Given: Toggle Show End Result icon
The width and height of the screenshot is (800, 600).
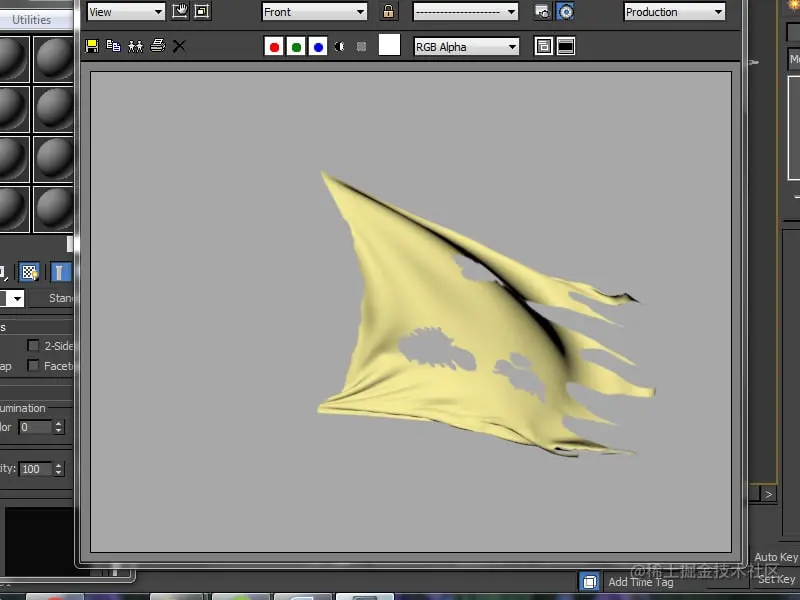Looking at the screenshot, I should 60,272.
